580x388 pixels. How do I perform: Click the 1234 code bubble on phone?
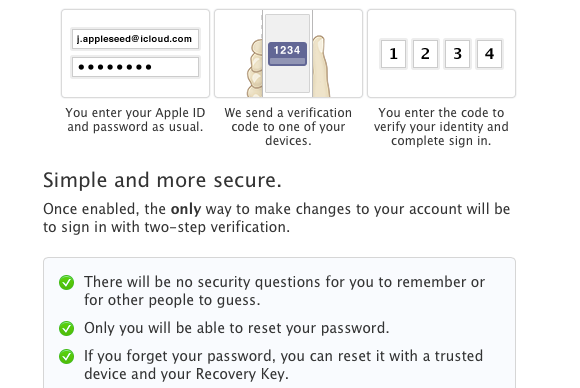coord(287,54)
